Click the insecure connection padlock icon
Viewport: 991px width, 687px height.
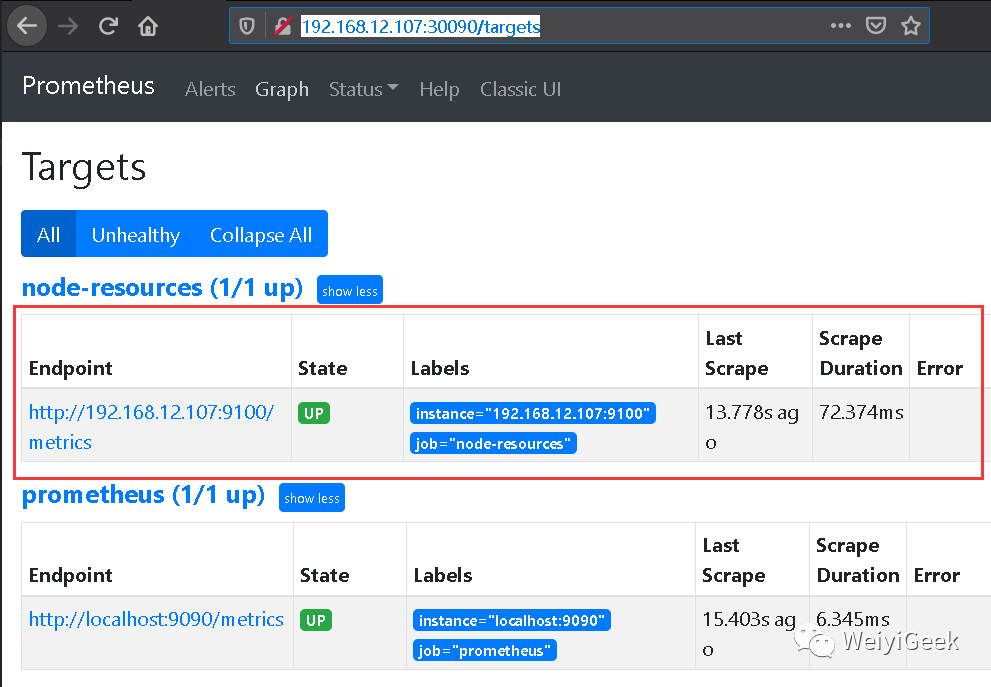pos(283,26)
